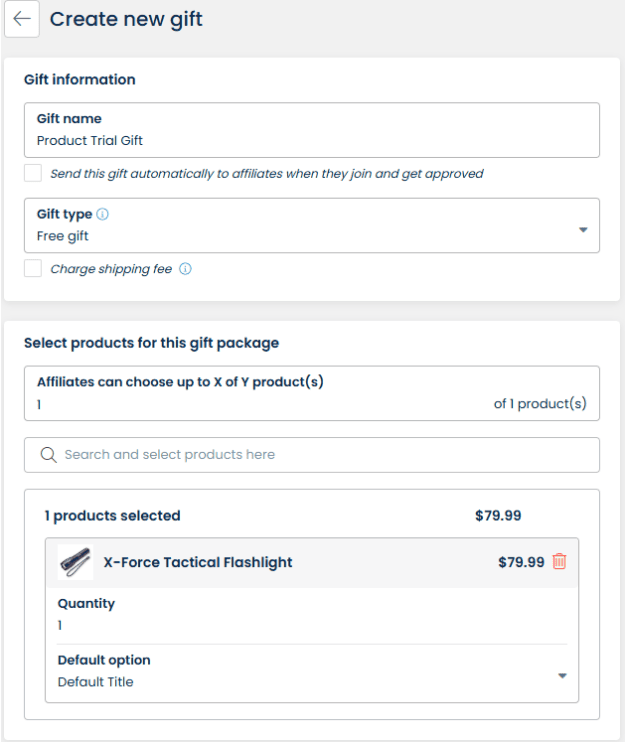Click the flashlight product thumbnail
Screen dimensions: 626x749
tap(75, 562)
